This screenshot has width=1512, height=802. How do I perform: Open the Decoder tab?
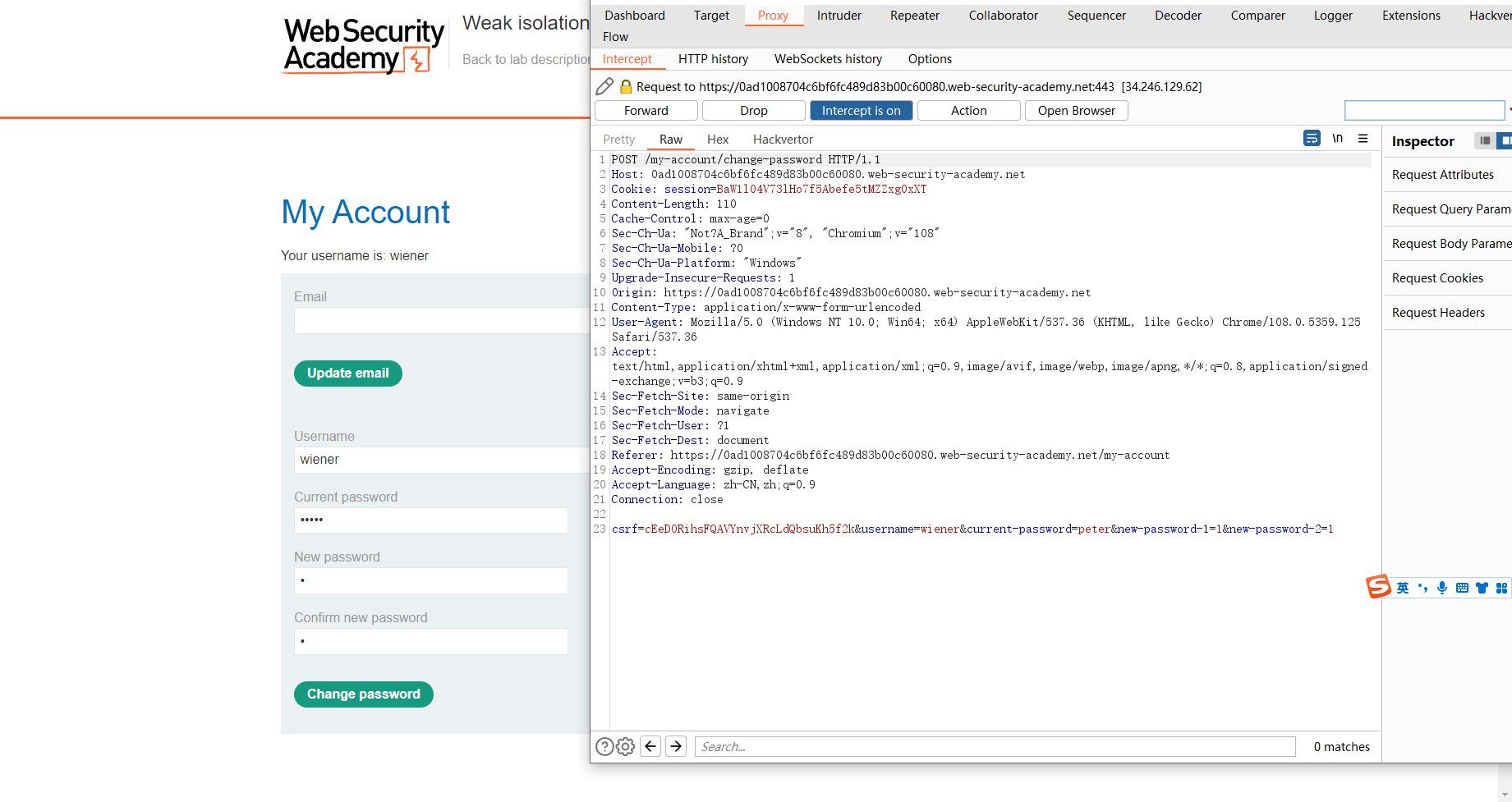click(1178, 16)
